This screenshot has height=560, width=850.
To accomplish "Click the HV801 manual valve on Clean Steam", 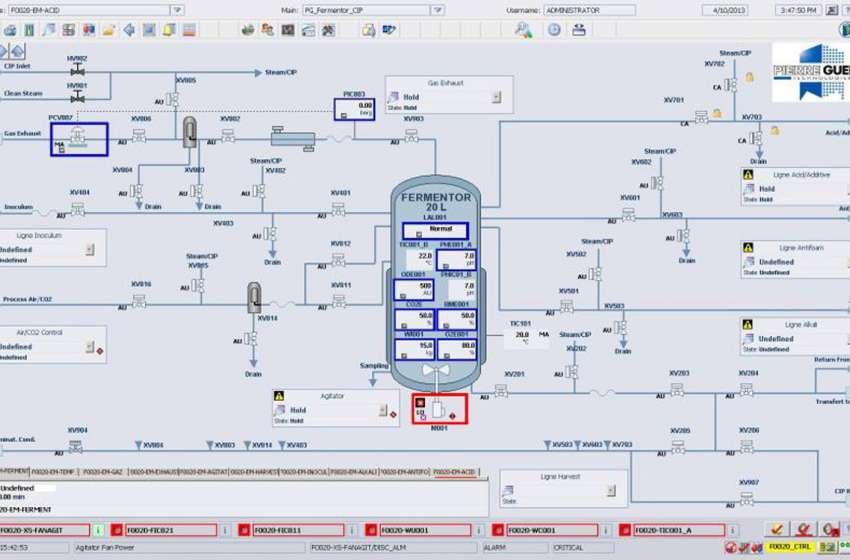I will pos(77,99).
